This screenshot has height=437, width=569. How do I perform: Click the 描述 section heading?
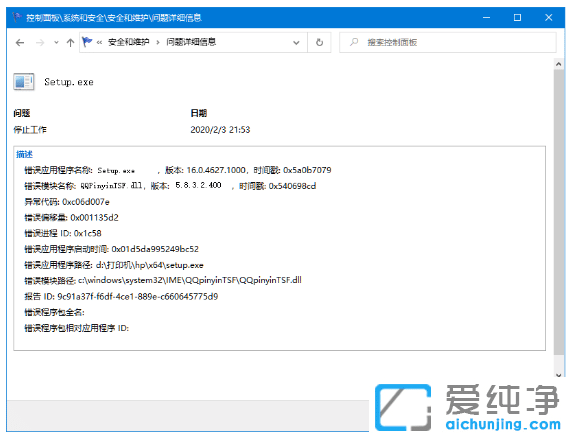pyautogui.click(x=24, y=154)
